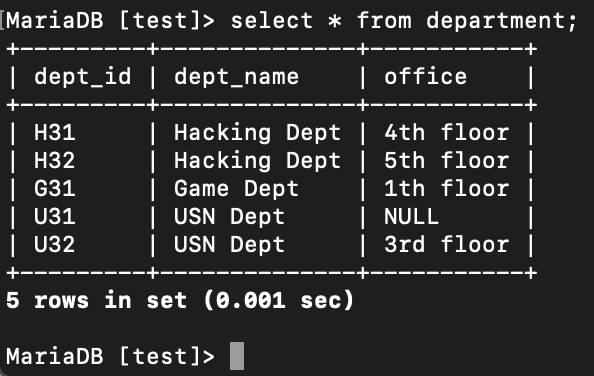This screenshot has height=376, width=594.
Task: Click the dept_name column header
Action: [236, 78]
